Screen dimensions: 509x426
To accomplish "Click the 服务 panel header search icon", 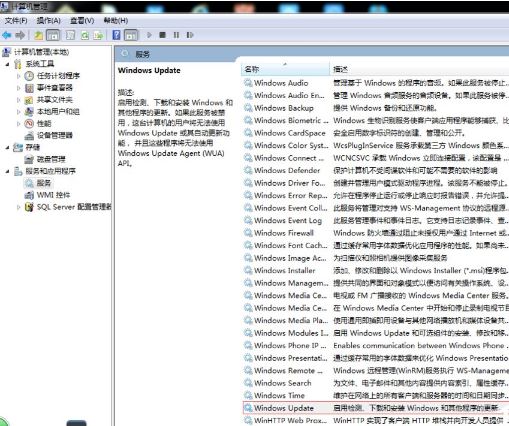I will [x=125, y=53].
